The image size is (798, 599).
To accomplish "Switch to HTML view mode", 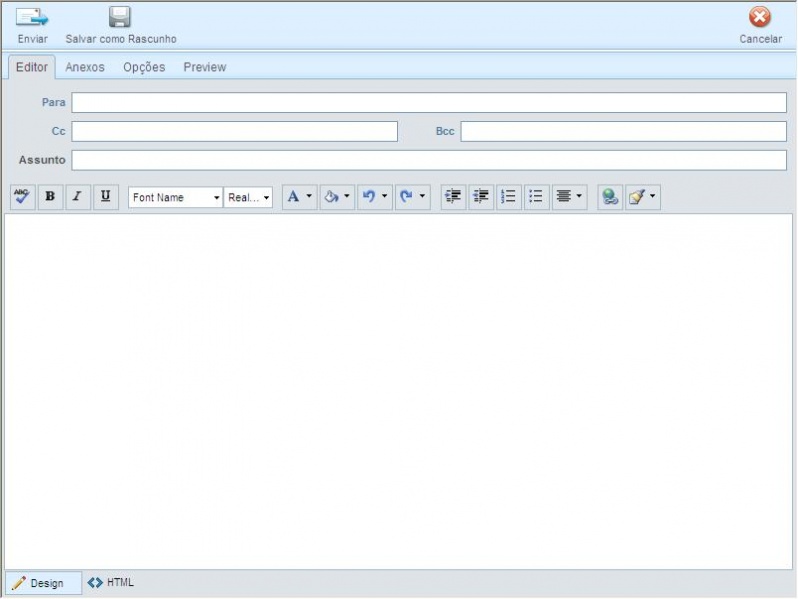I will point(111,582).
